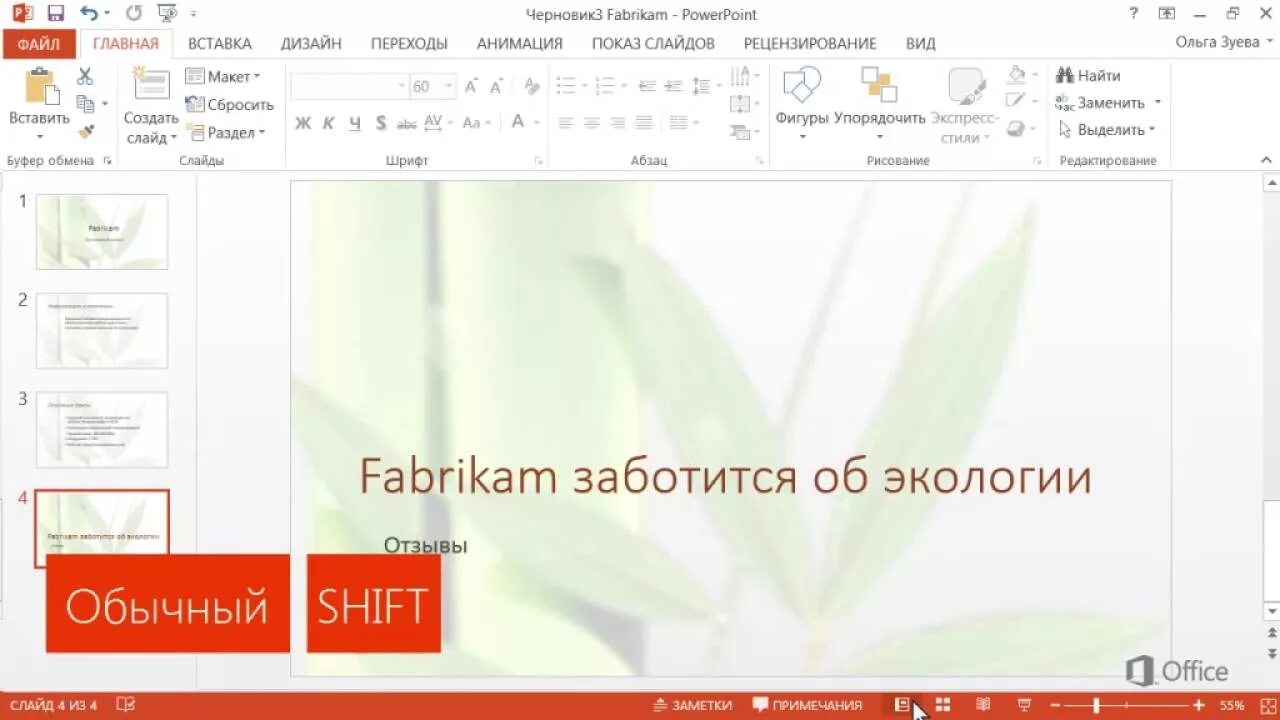Open the font size 60 dropdown
The height and width of the screenshot is (720, 1280).
pyautogui.click(x=449, y=87)
